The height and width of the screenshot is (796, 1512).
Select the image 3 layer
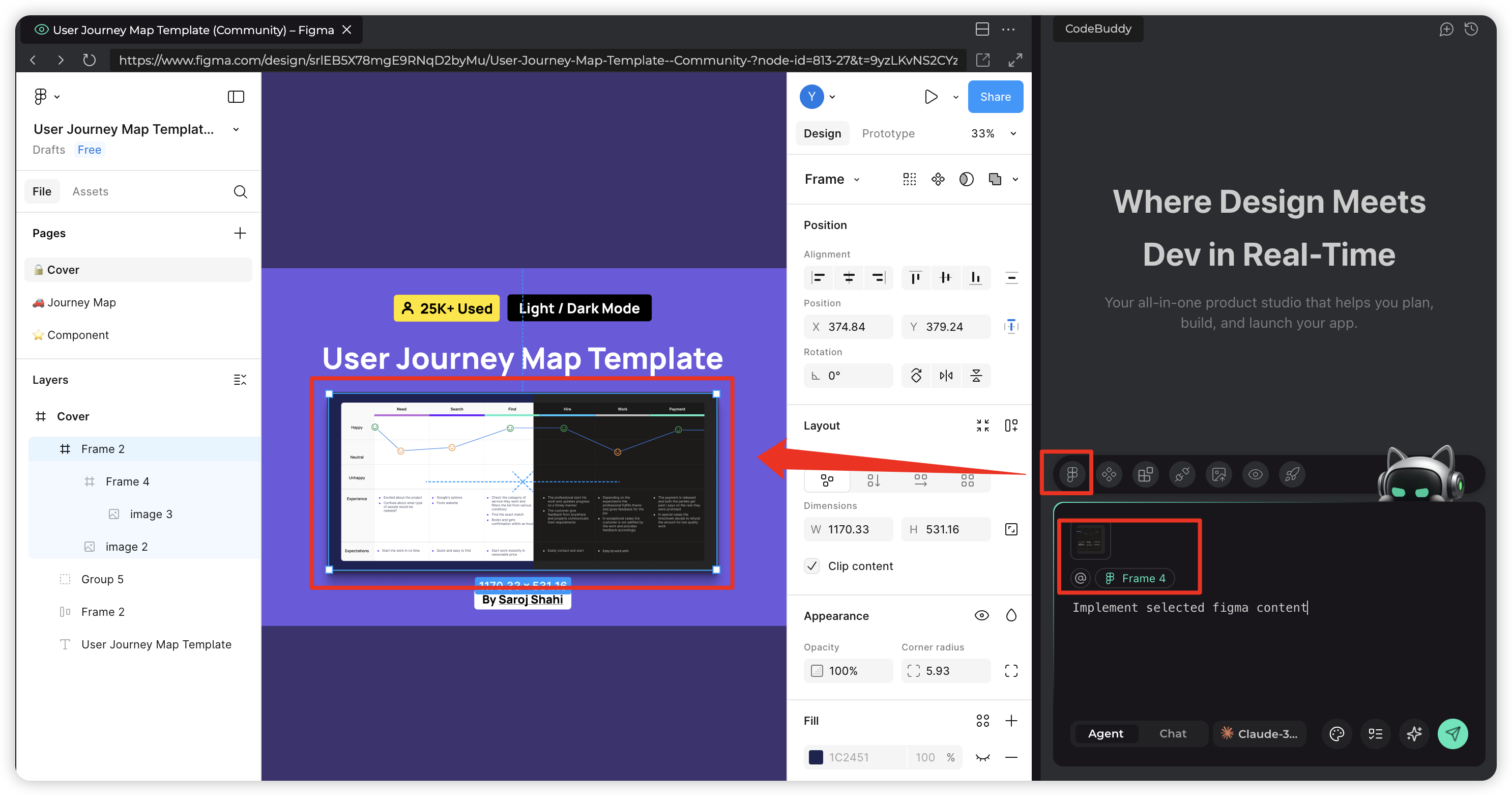(x=151, y=514)
